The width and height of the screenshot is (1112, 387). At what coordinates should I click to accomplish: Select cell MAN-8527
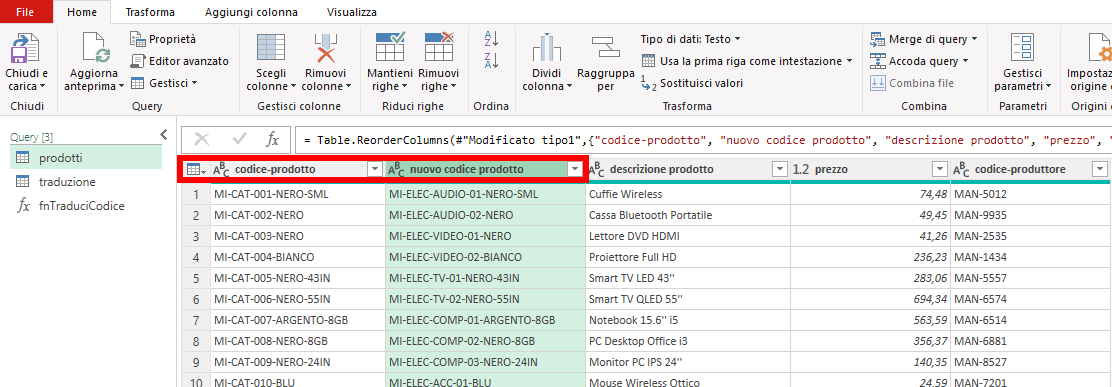click(1030, 362)
